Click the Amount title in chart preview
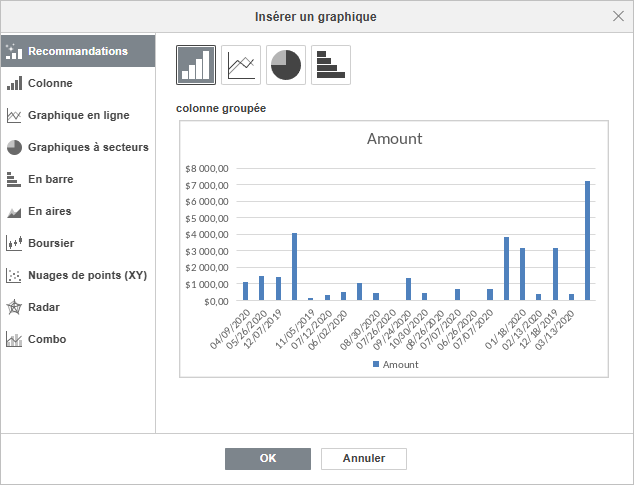 click(394, 139)
